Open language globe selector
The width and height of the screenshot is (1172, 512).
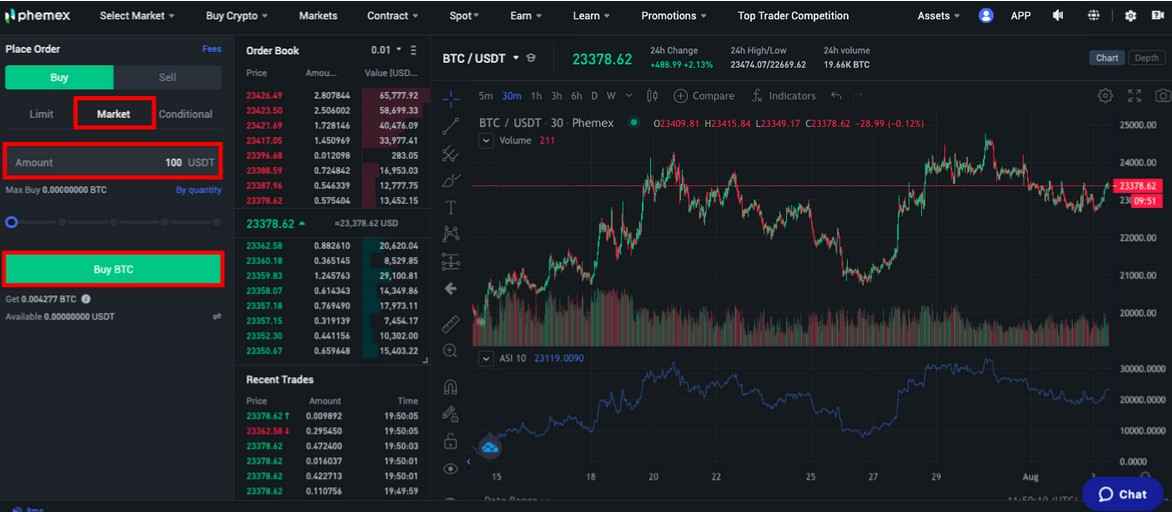click(x=1094, y=15)
